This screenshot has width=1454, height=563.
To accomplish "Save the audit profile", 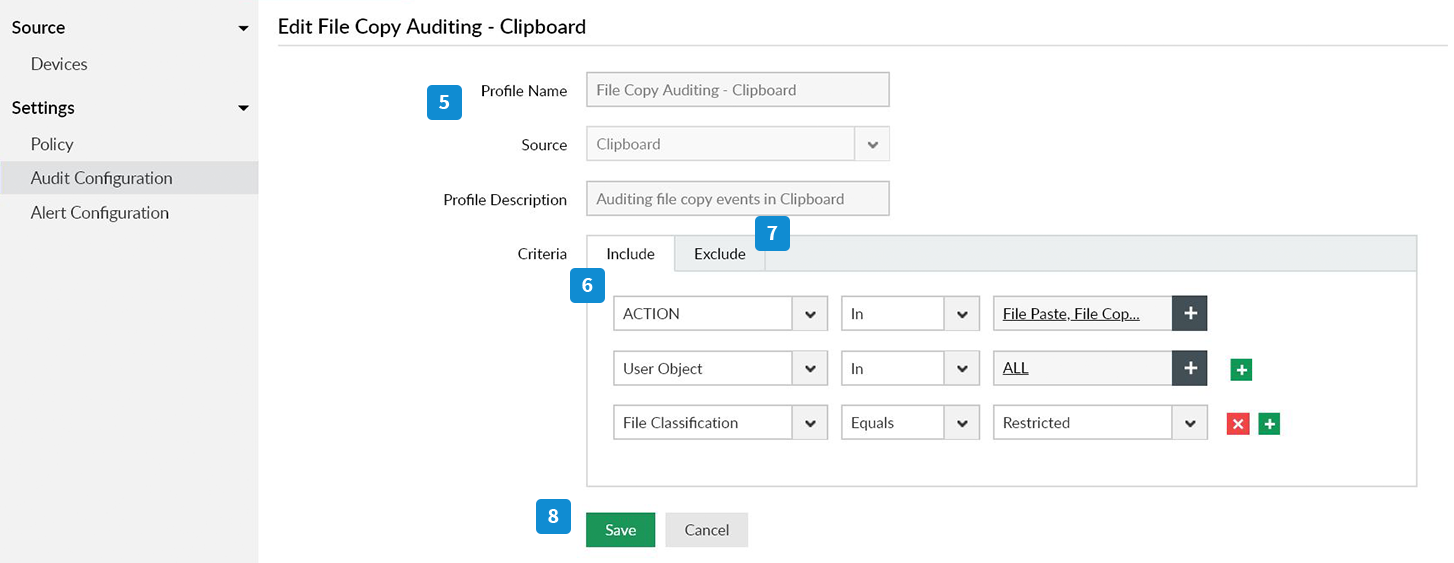I will (x=620, y=530).
